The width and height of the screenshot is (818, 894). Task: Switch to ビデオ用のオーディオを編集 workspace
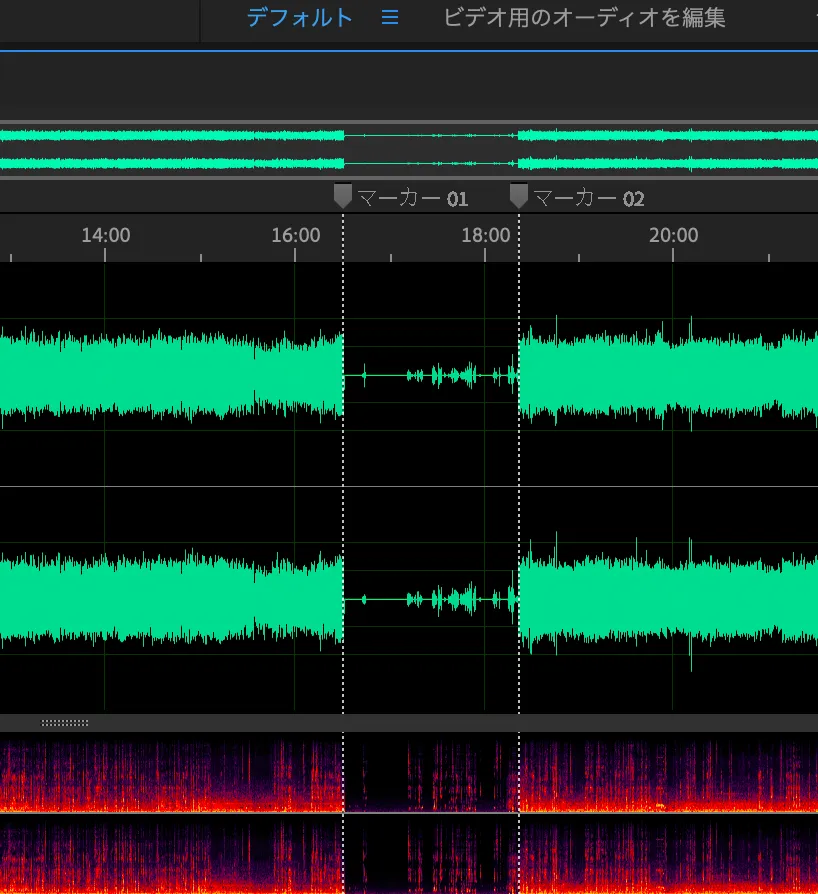pos(584,18)
